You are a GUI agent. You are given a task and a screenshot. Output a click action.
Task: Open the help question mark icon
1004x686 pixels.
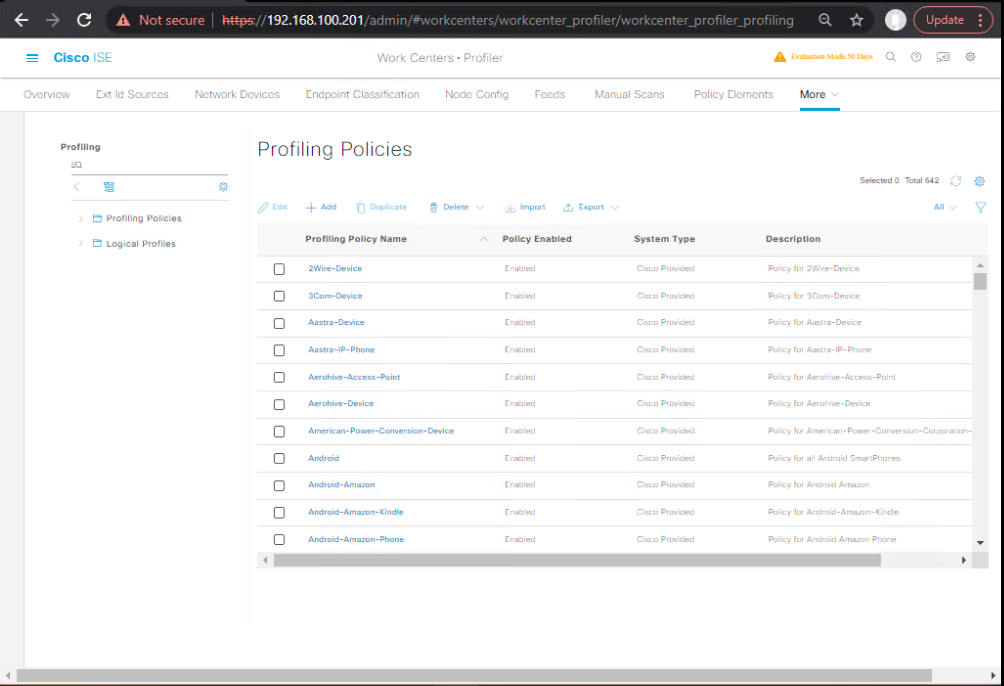[x=916, y=57]
